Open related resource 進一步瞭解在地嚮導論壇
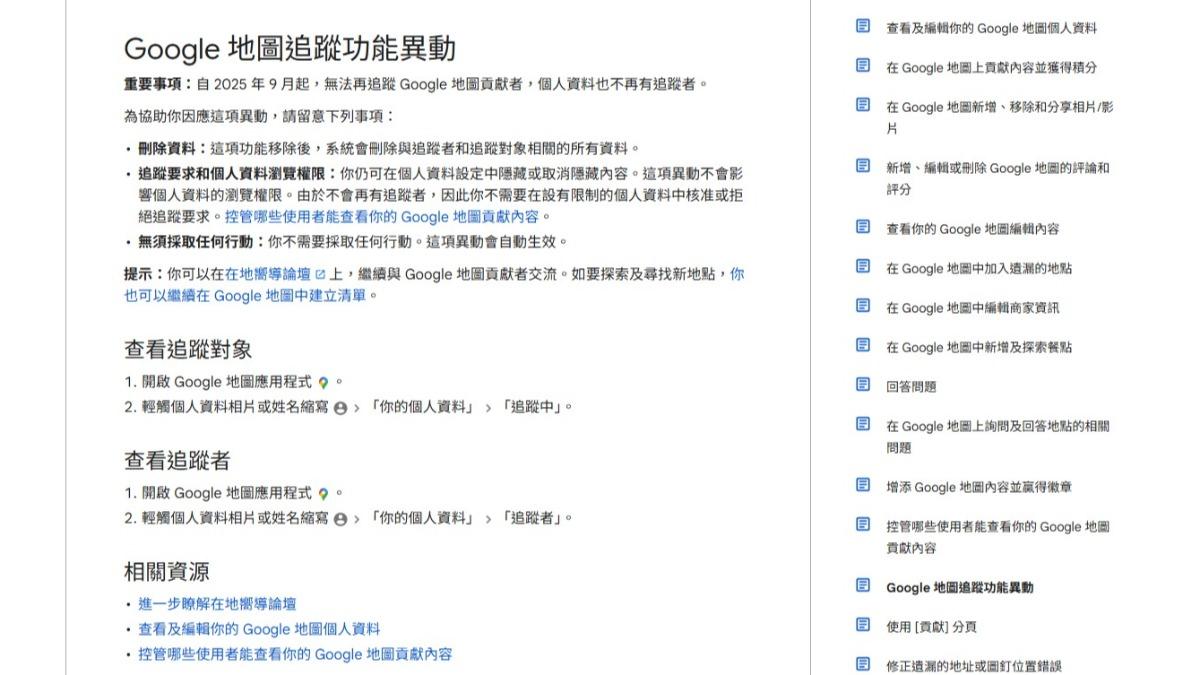Viewport: 1200px width, 675px height. tap(217, 604)
